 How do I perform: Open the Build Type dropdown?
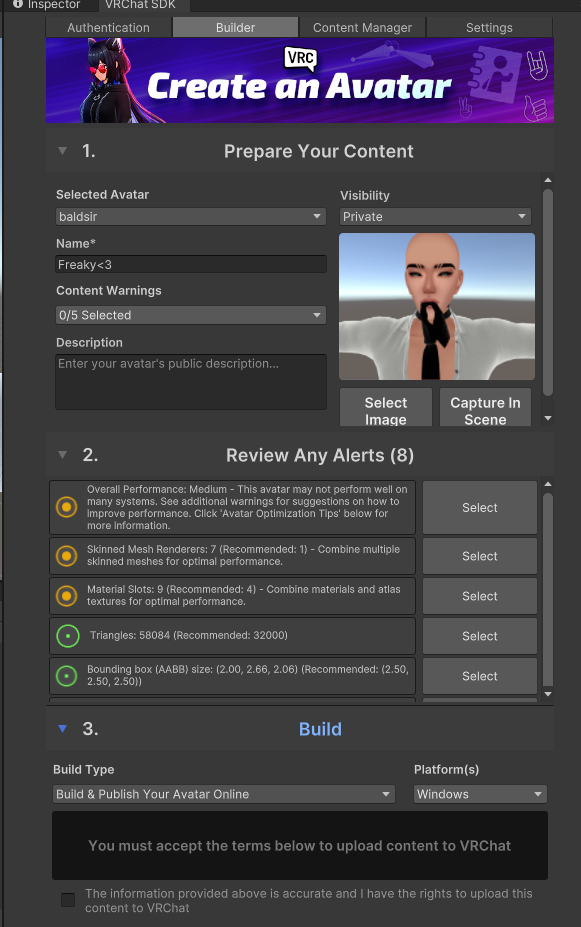tap(223, 794)
